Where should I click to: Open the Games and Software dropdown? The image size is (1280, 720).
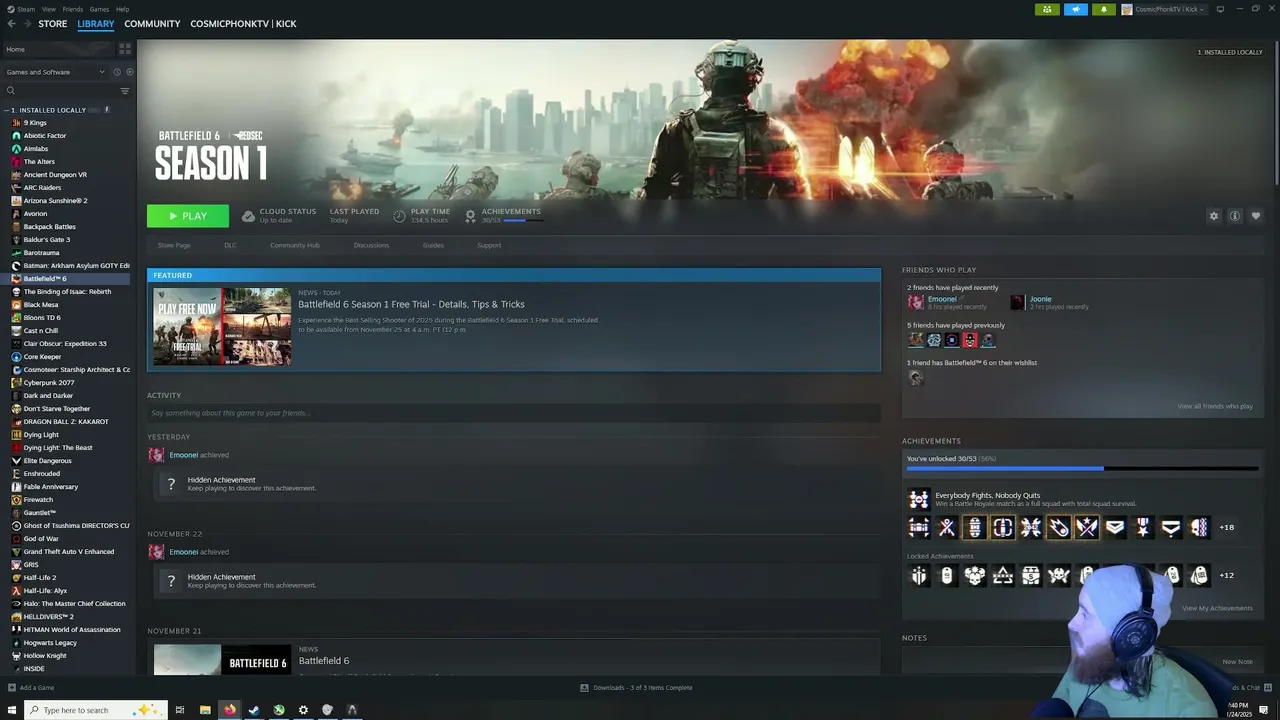[x=55, y=72]
